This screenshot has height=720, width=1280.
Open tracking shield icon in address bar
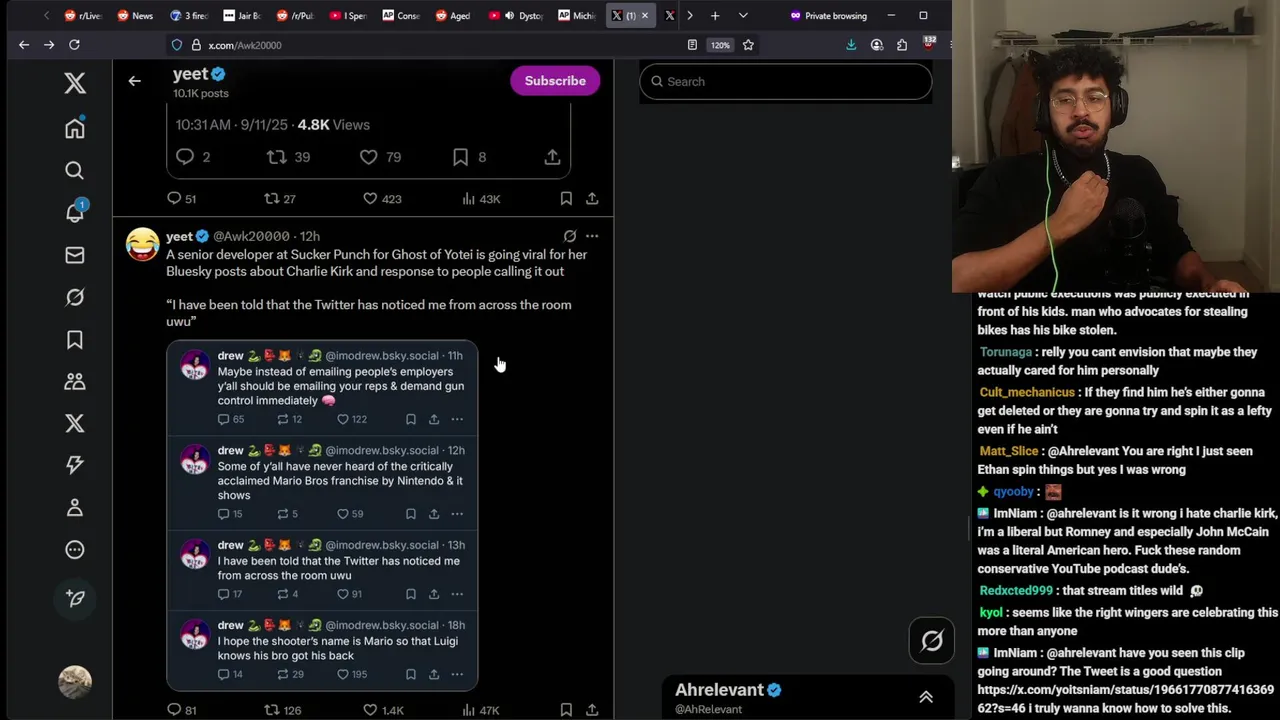point(177,45)
